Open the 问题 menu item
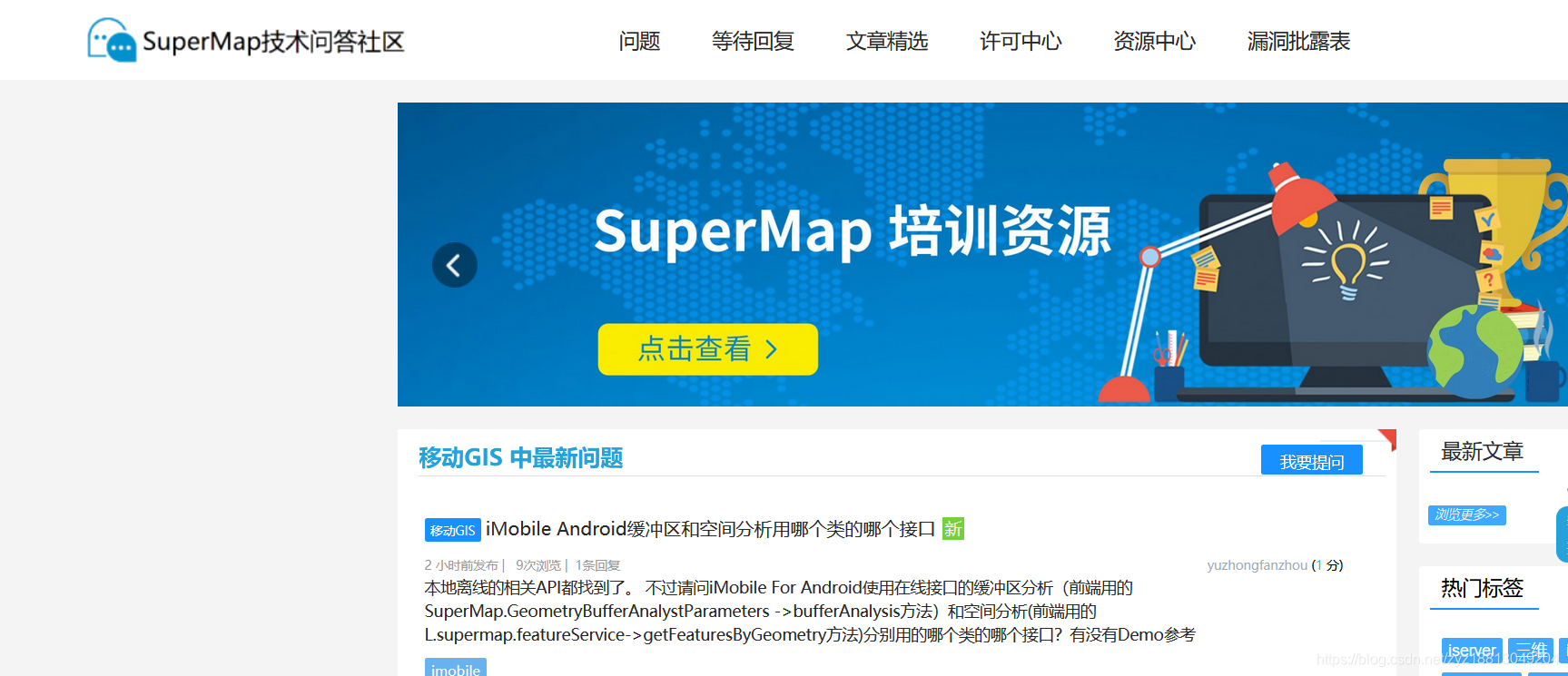The height and width of the screenshot is (676, 1568). point(639,41)
